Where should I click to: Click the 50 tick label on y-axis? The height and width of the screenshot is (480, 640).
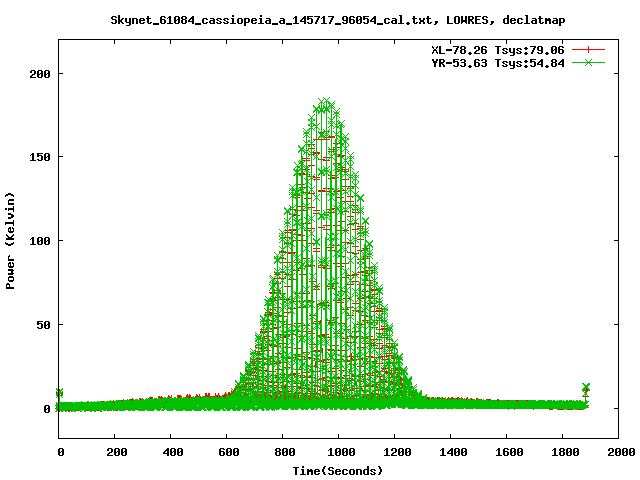[x=43, y=325]
